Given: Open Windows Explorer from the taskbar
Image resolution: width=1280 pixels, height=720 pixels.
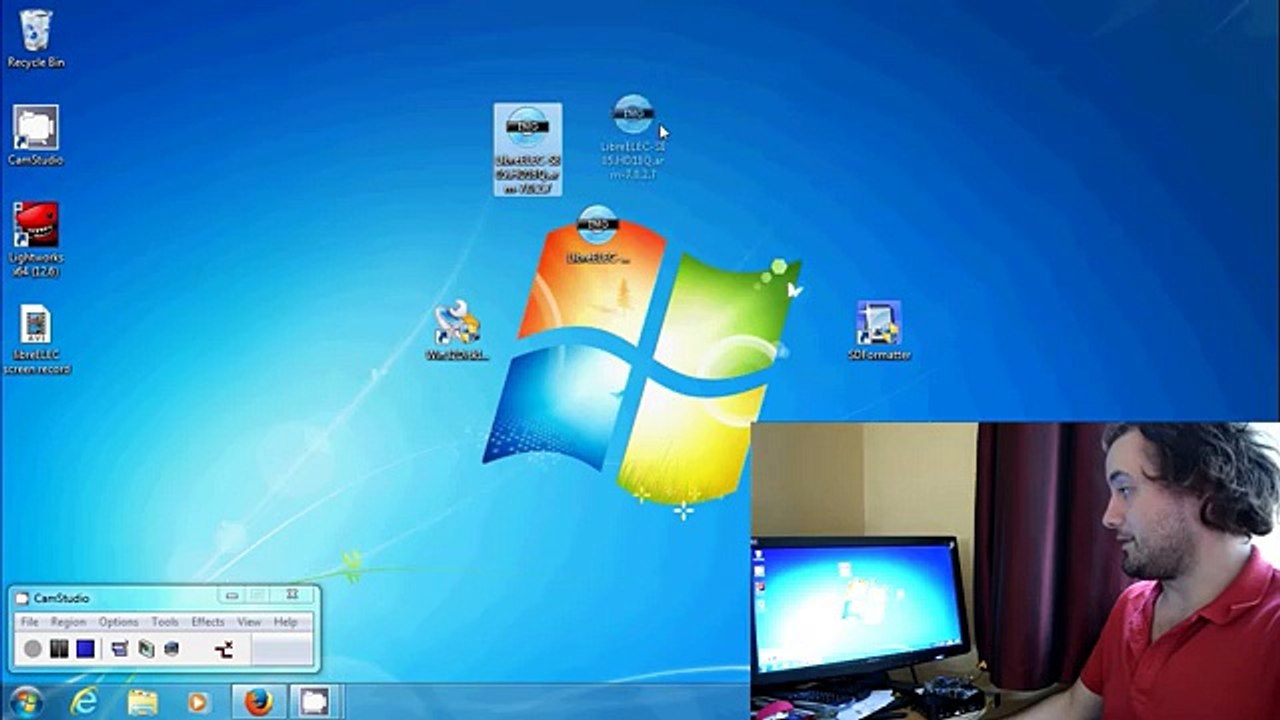Looking at the screenshot, I should [x=142, y=702].
